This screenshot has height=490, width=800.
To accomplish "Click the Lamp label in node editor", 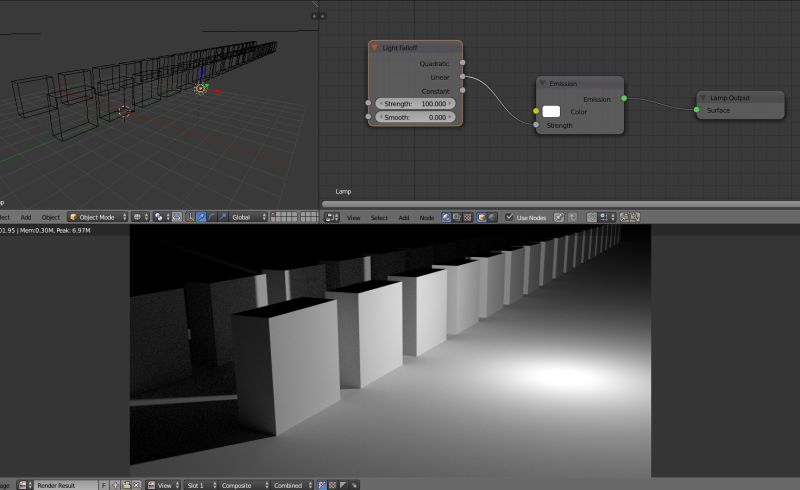I will [x=343, y=191].
